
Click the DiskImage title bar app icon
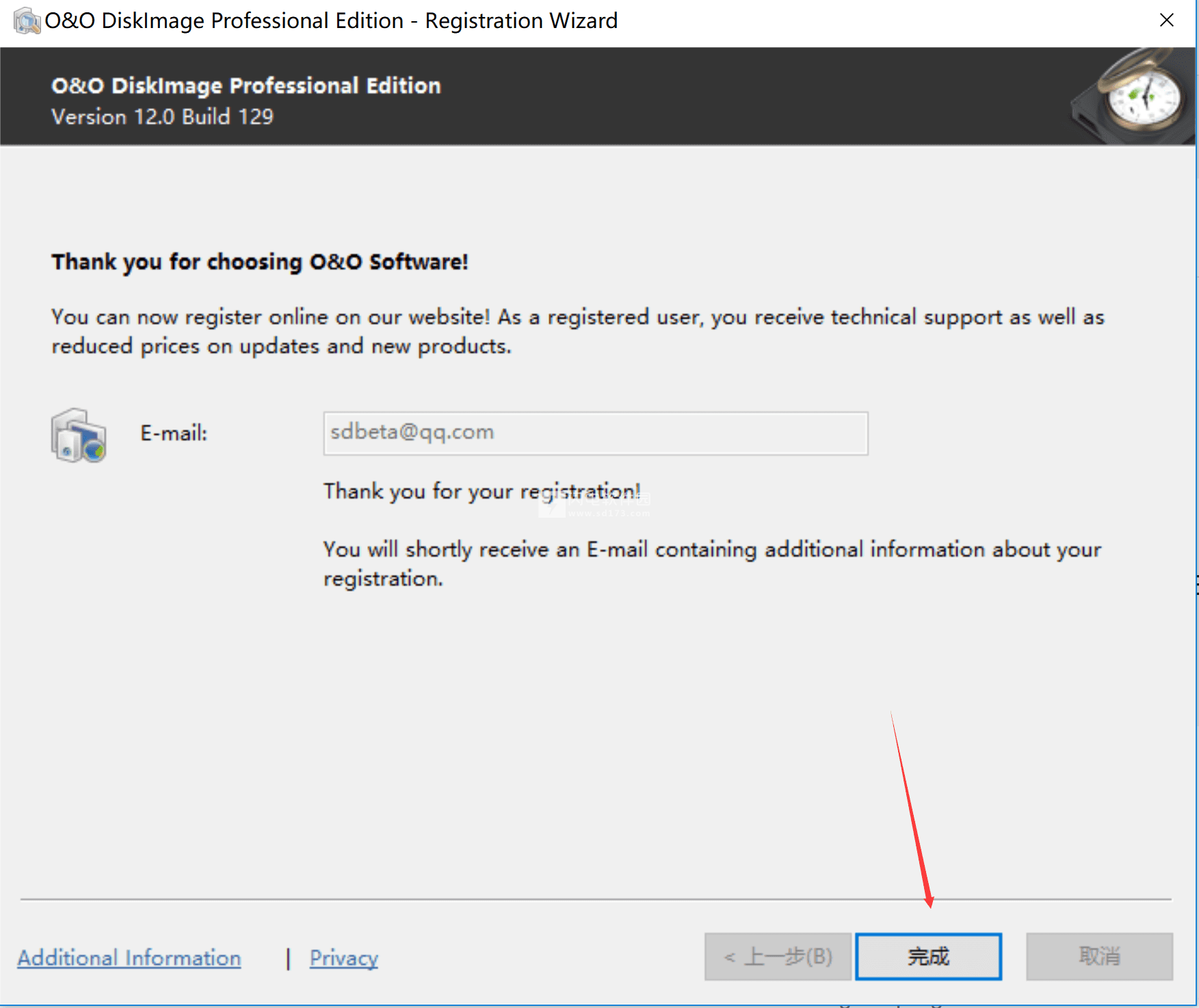27,21
